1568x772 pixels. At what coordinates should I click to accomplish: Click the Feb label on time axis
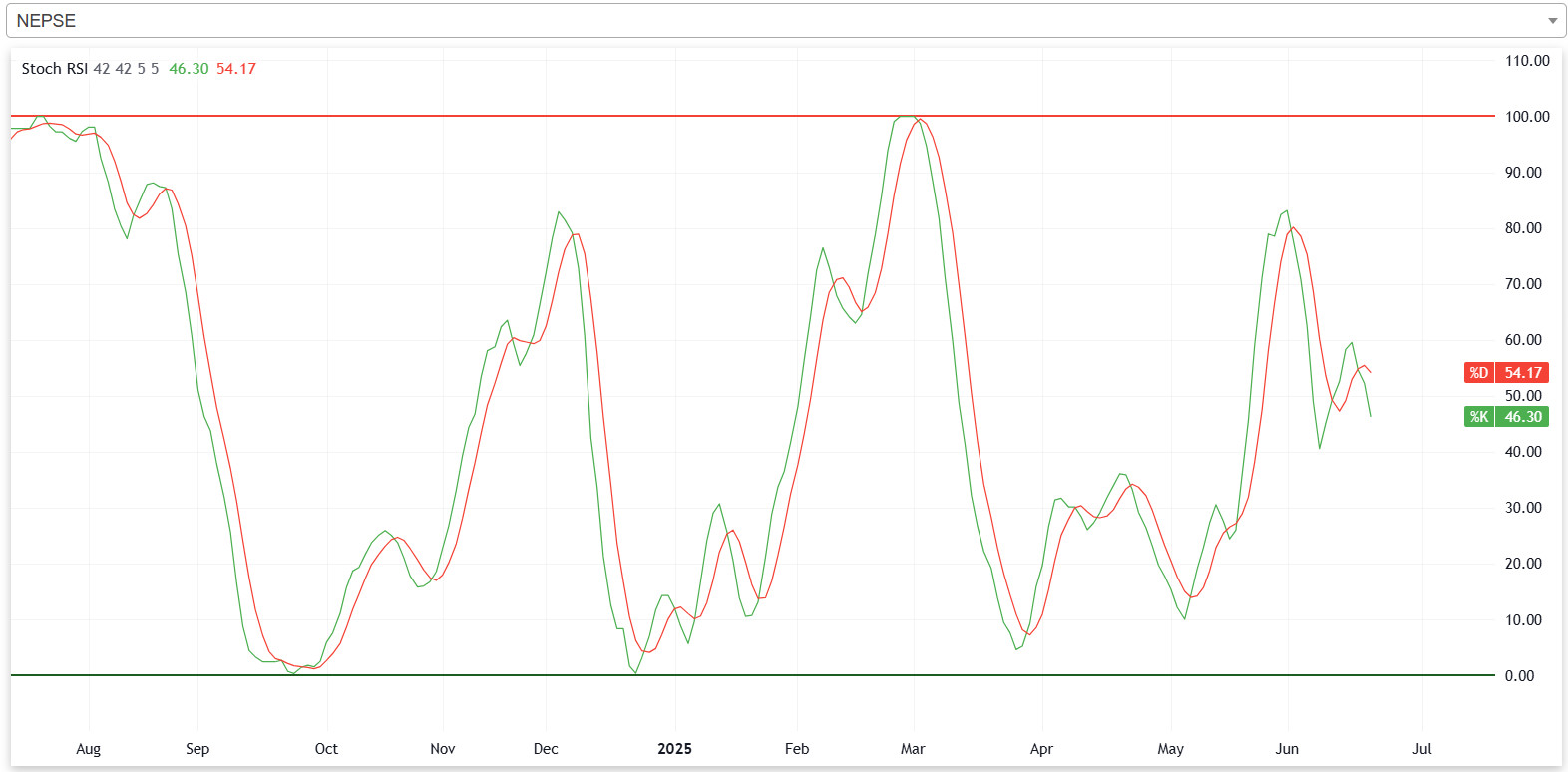coord(797,749)
